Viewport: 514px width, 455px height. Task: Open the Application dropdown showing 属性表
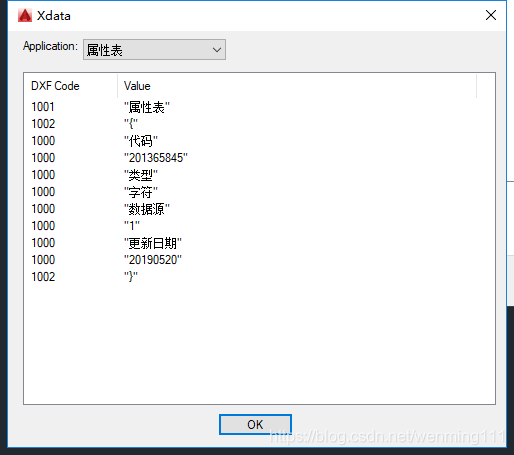tap(154, 50)
